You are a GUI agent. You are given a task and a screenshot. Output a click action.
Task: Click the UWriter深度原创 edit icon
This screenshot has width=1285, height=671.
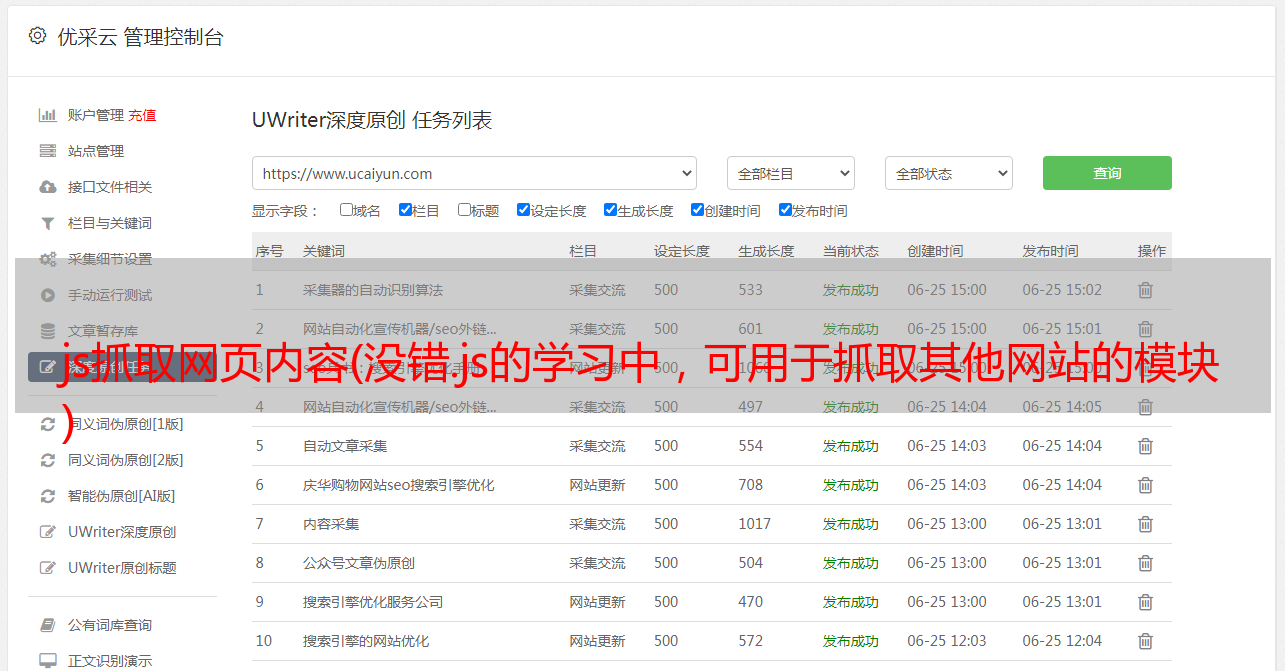[x=47, y=532]
